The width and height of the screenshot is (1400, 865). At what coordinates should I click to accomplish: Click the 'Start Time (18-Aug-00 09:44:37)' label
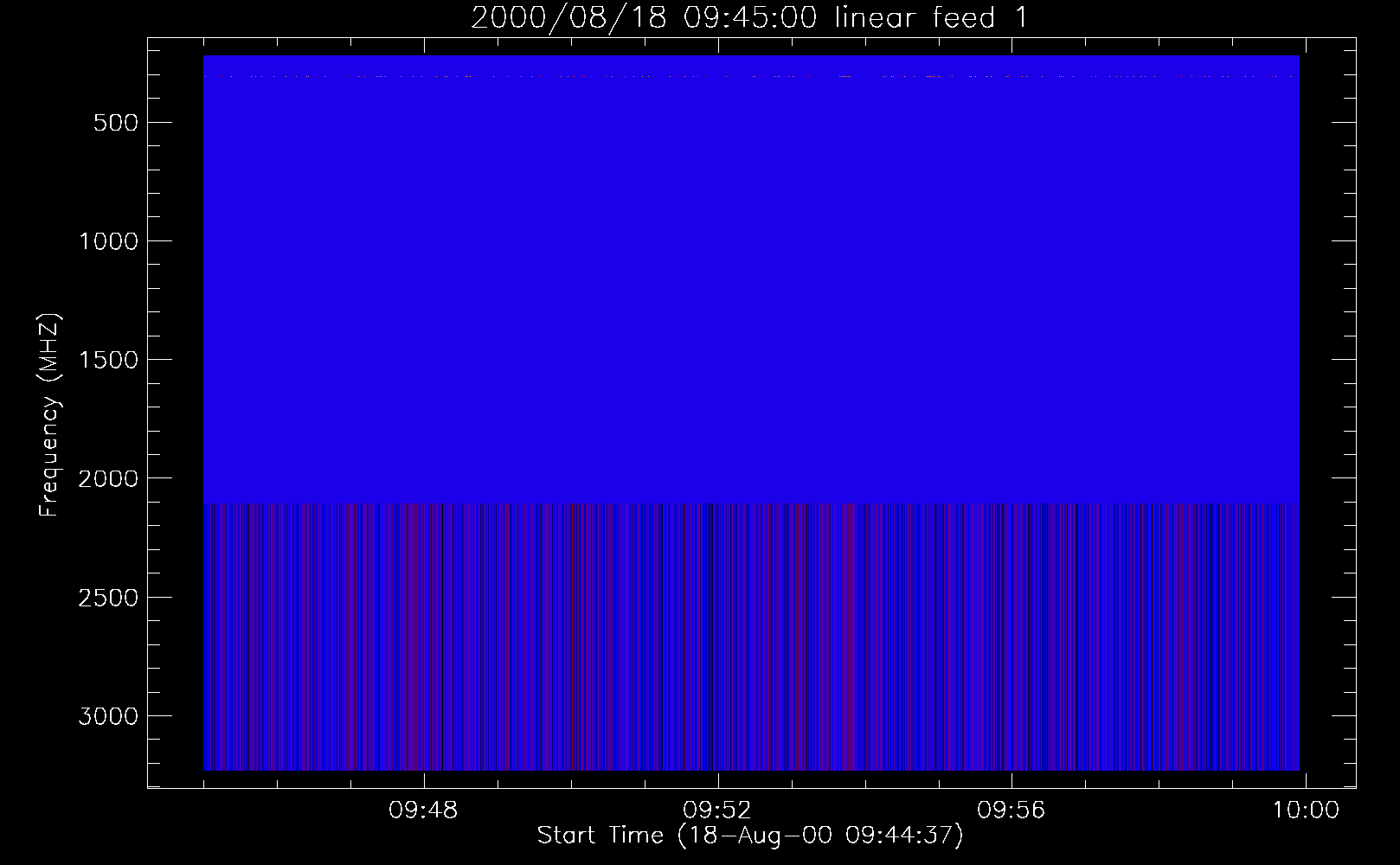pyautogui.click(x=750, y=836)
